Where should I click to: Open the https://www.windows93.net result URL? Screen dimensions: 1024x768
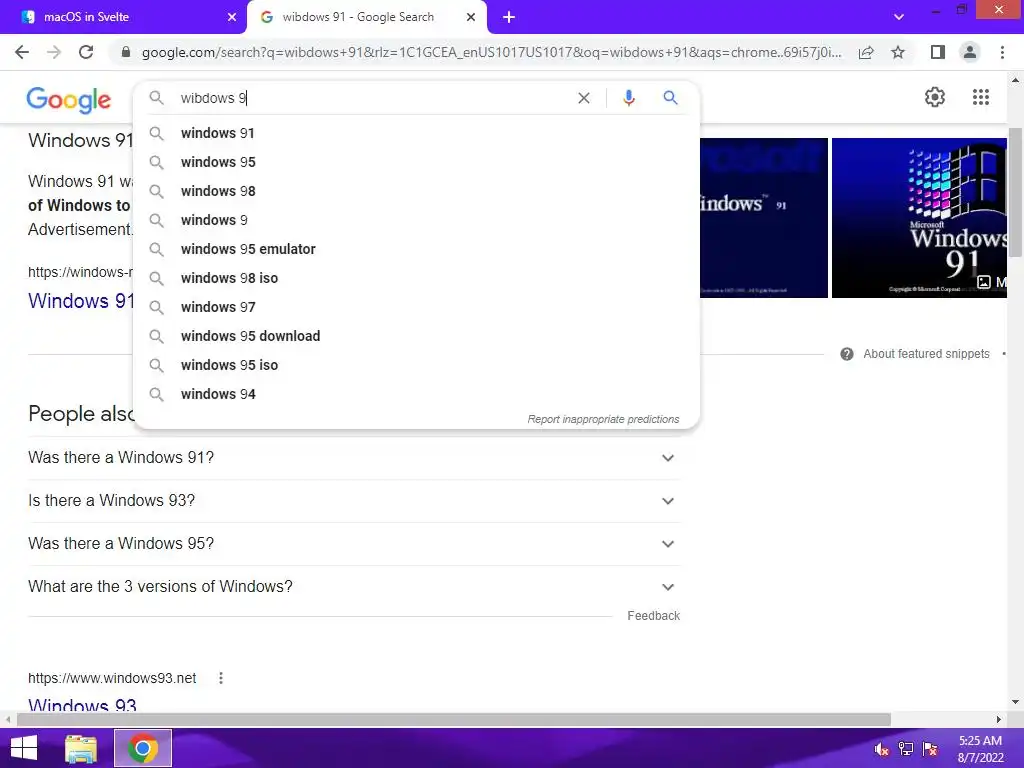click(x=112, y=679)
